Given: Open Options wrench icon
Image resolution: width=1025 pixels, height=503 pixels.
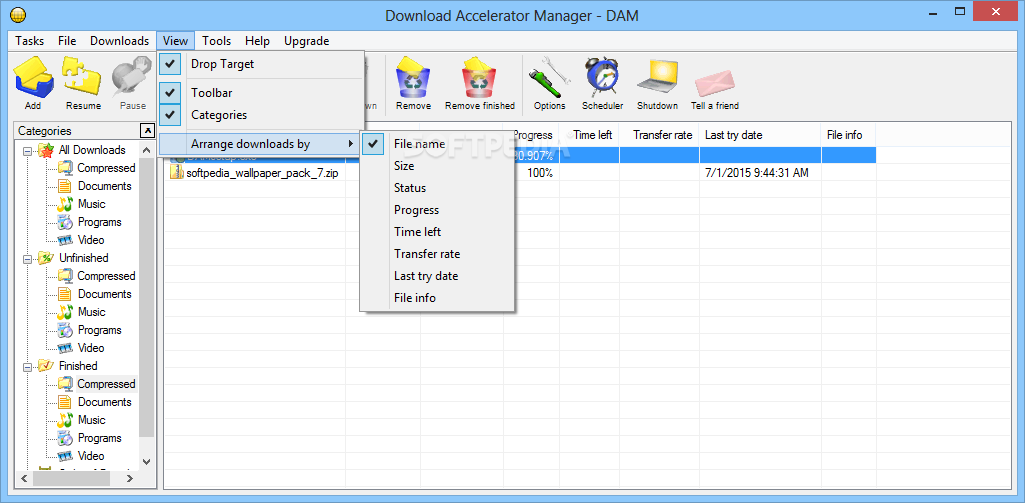Looking at the screenshot, I should point(549,78).
